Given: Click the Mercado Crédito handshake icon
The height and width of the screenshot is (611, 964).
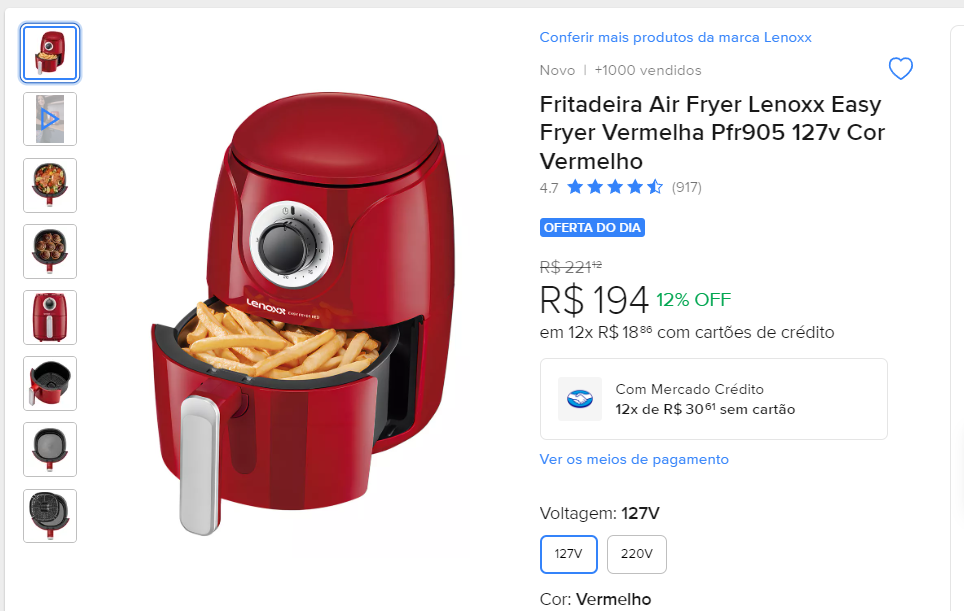Looking at the screenshot, I should [x=580, y=399].
